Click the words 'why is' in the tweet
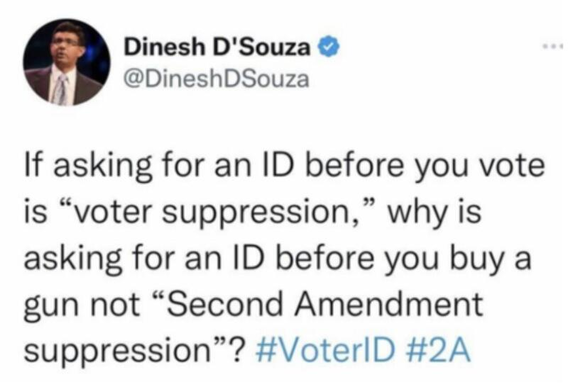The width and height of the screenshot is (568, 384). click(434, 213)
